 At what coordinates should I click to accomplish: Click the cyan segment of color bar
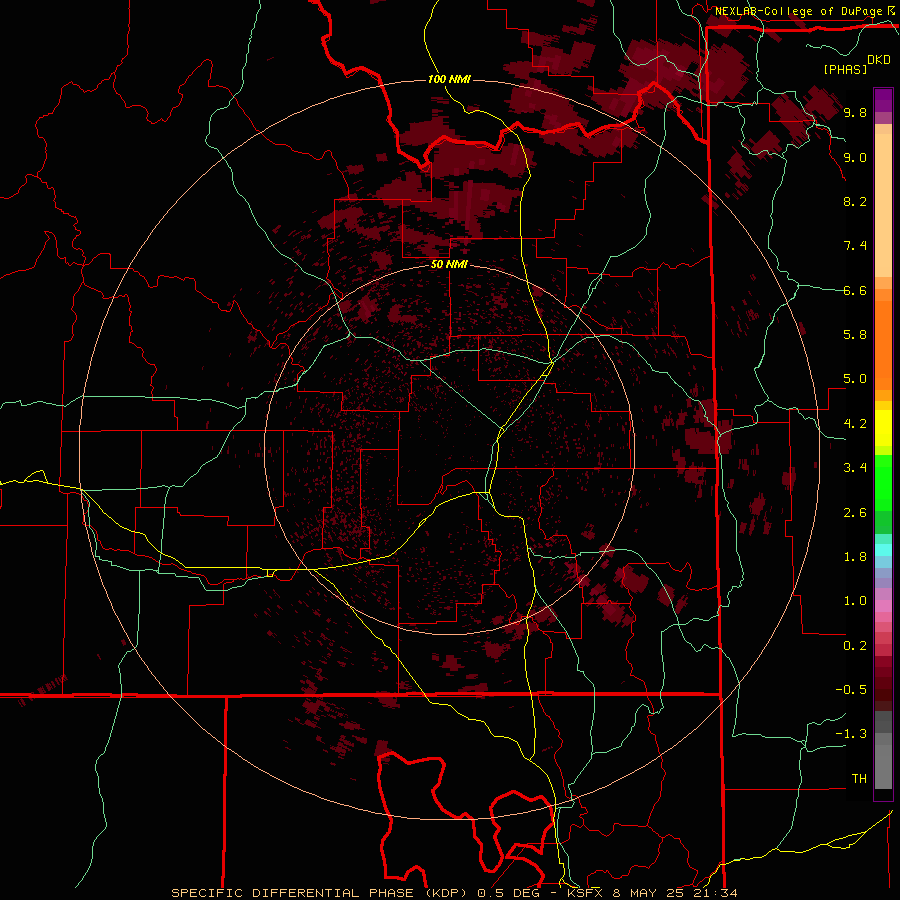coord(883,550)
